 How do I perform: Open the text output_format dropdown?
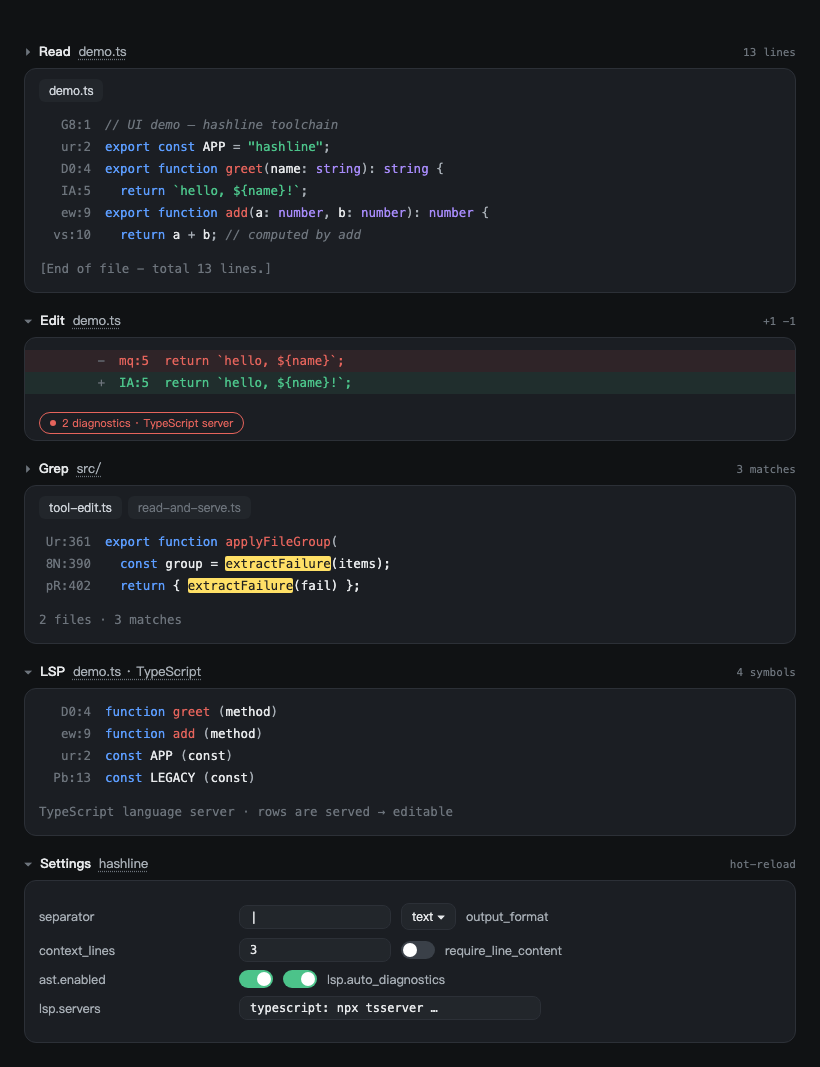coord(428,917)
